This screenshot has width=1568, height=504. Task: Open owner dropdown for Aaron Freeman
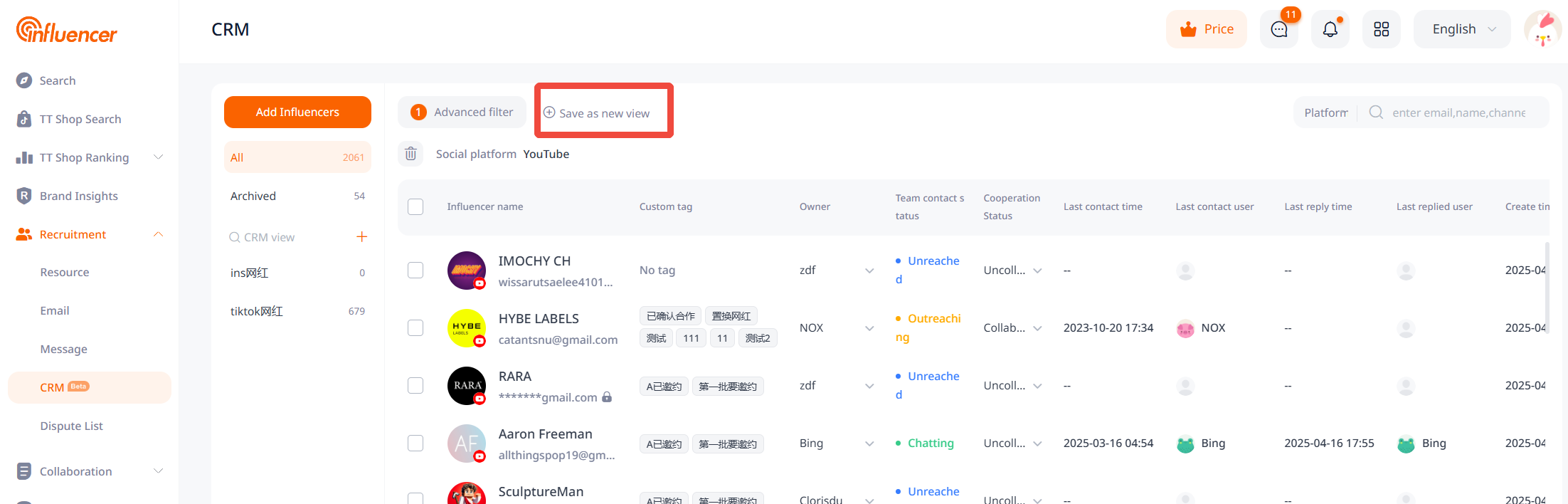869,443
